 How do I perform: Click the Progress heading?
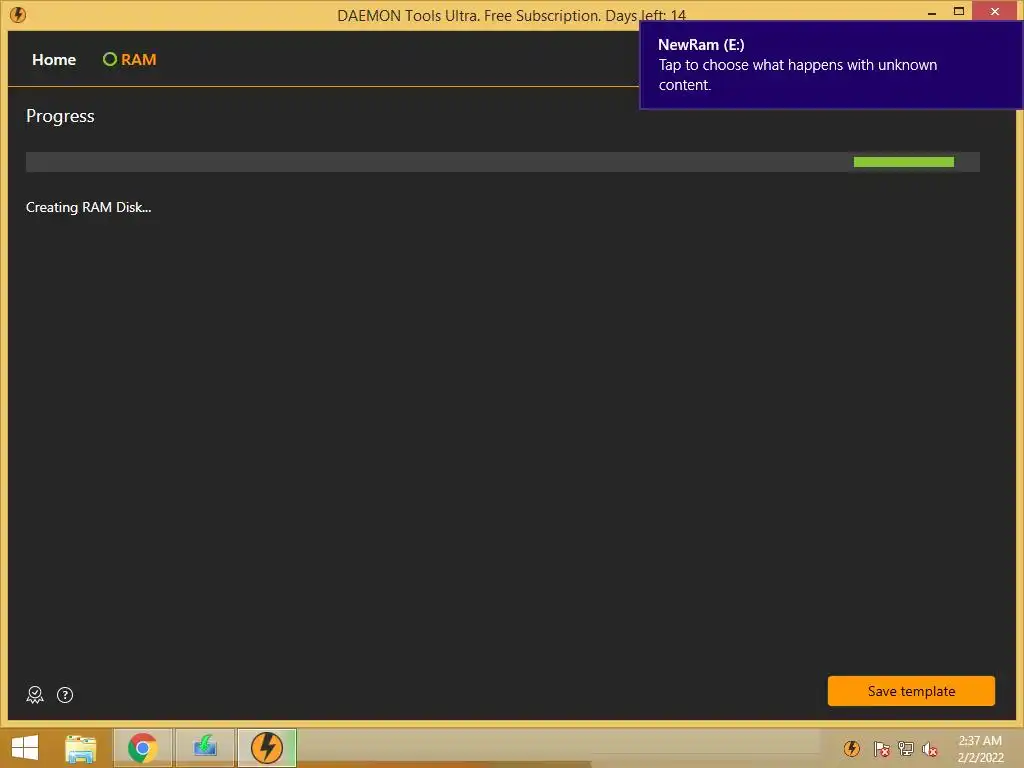click(x=60, y=116)
